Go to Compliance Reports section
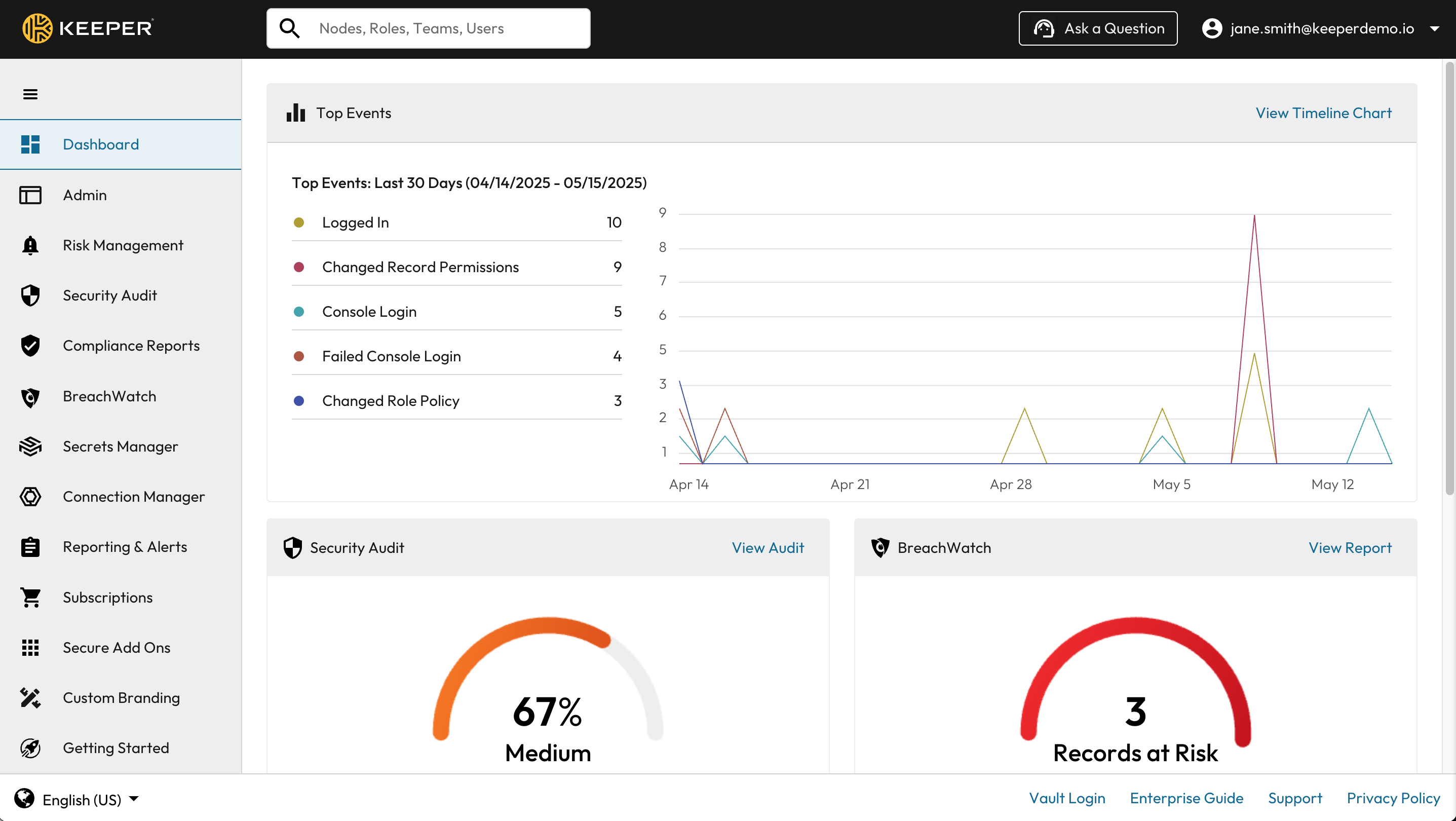 [x=131, y=346]
